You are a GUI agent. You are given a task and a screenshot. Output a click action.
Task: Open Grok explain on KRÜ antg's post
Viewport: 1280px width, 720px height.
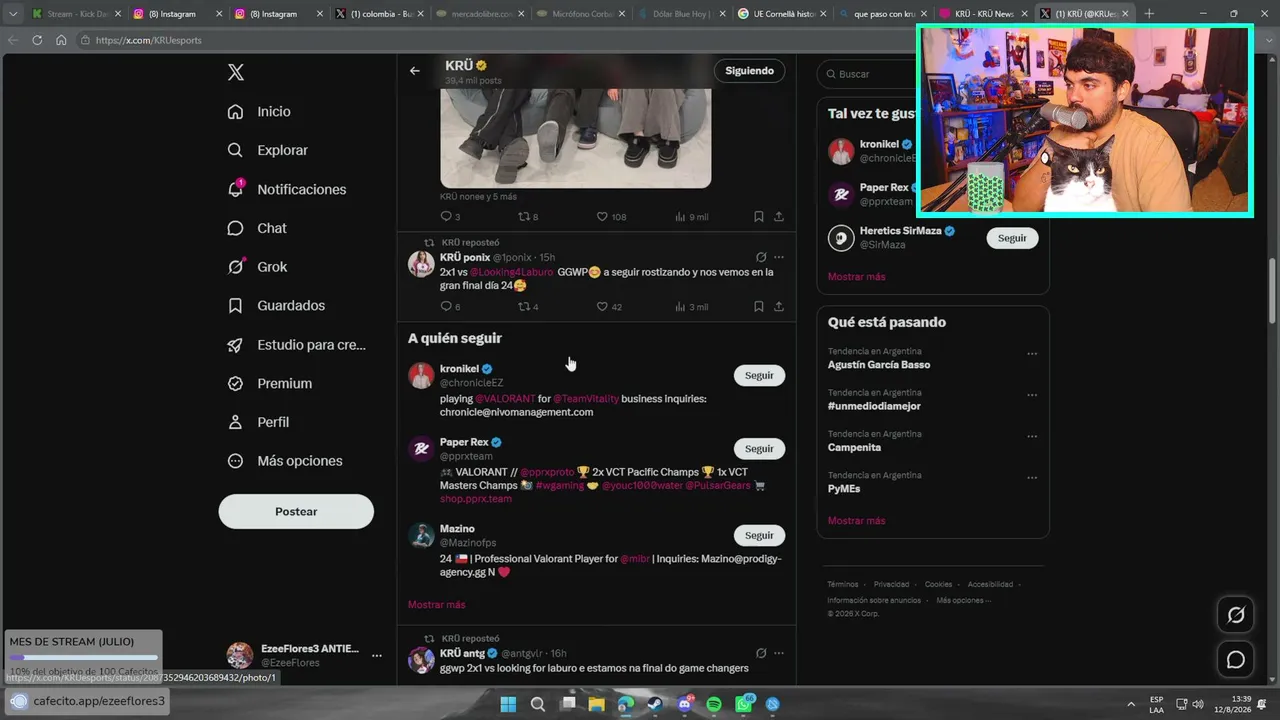[x=761, y=653]
